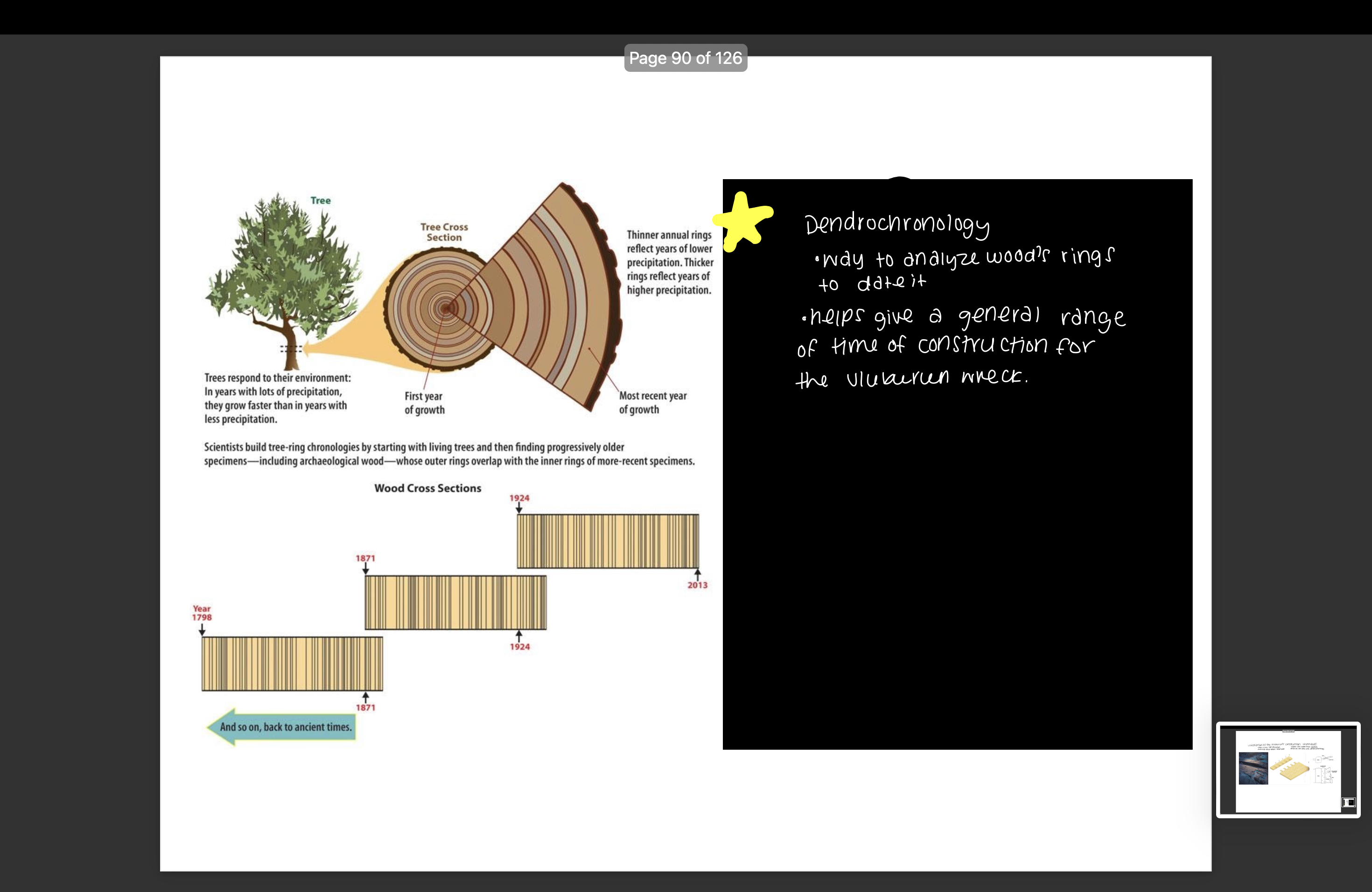Tap the Page 90 of 126 indicator
Screen dimensions: 1372x892
[x=686, y=58]
